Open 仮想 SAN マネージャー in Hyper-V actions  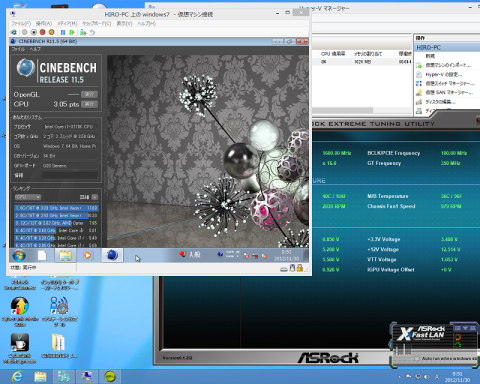pos(449,92)
